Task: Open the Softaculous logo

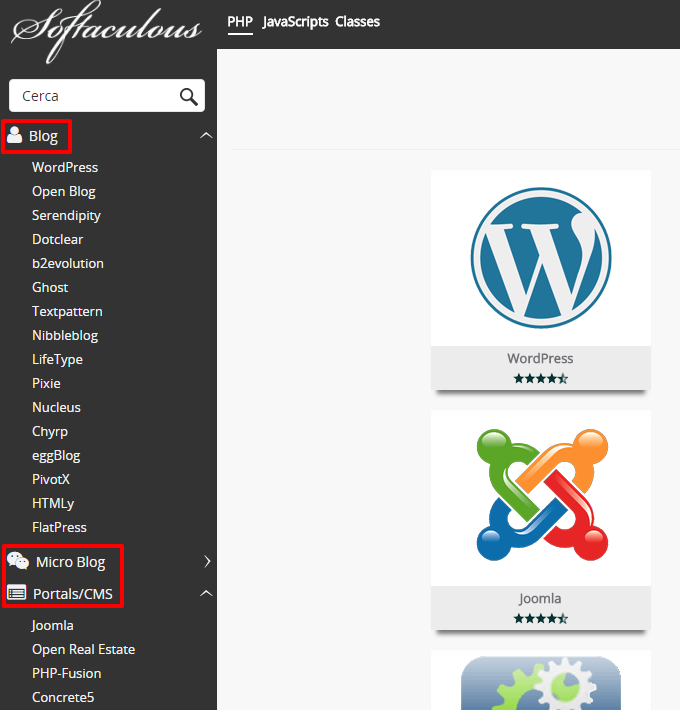Action: click(106, 31)
